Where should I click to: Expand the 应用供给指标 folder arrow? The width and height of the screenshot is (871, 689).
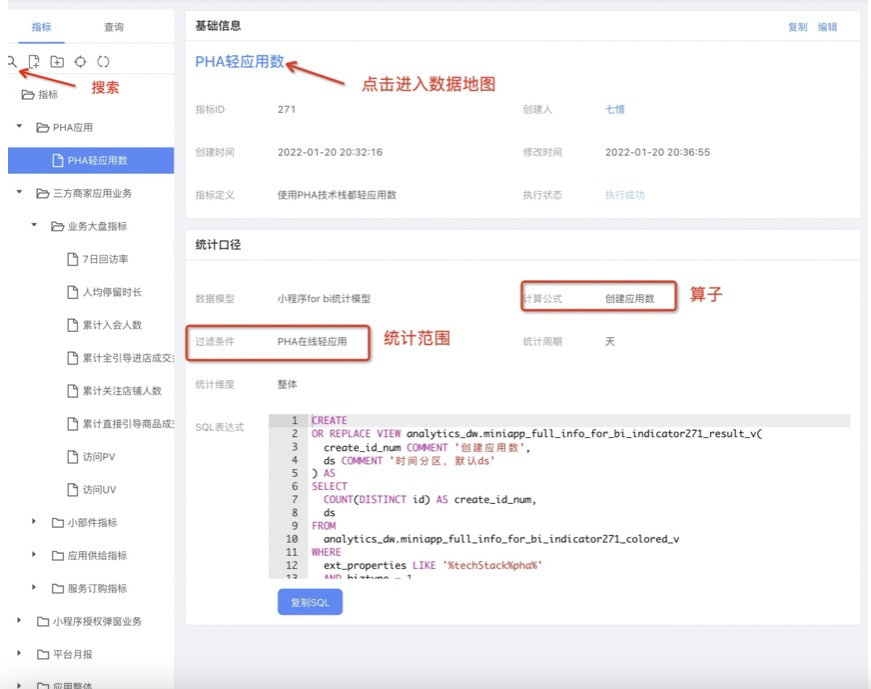click(34, 555)
